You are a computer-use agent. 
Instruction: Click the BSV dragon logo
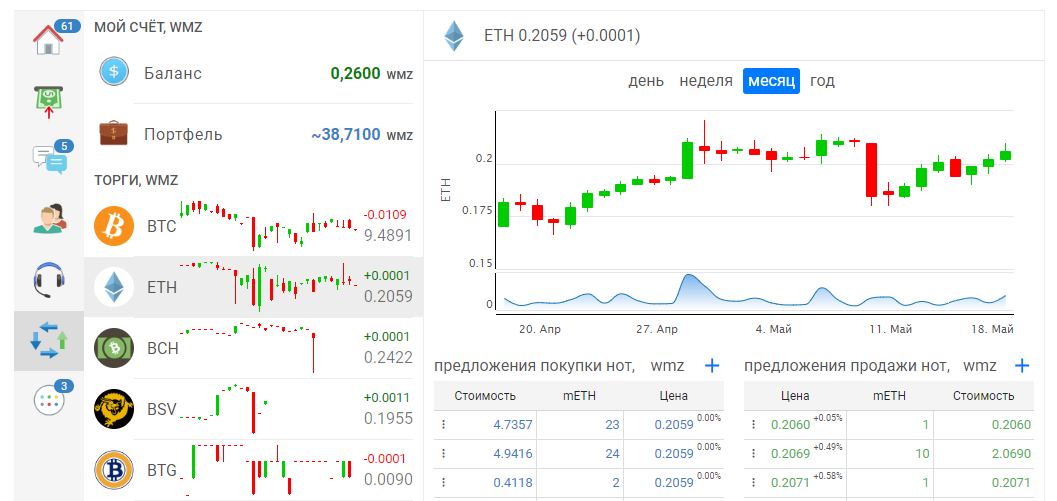coord(114,409)
